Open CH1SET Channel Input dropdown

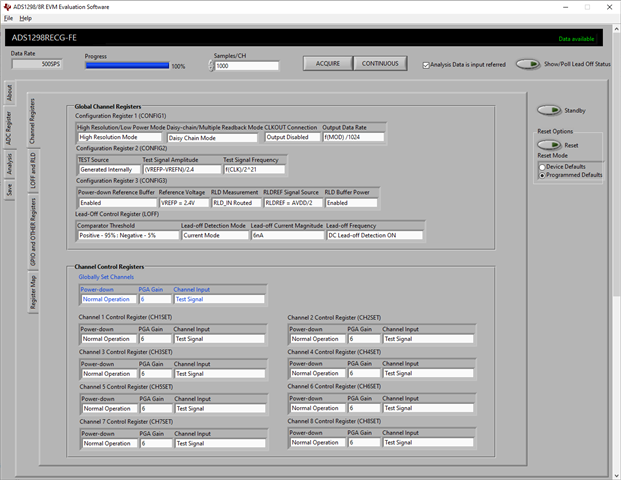[219, 339]
